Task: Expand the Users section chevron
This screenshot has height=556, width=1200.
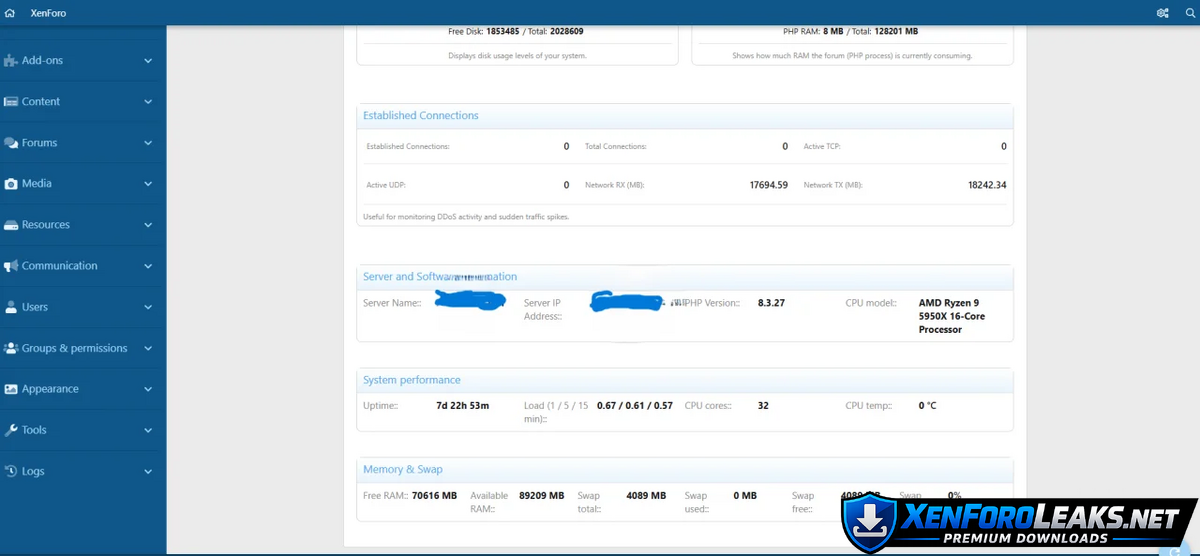Action: click(148, 307)
